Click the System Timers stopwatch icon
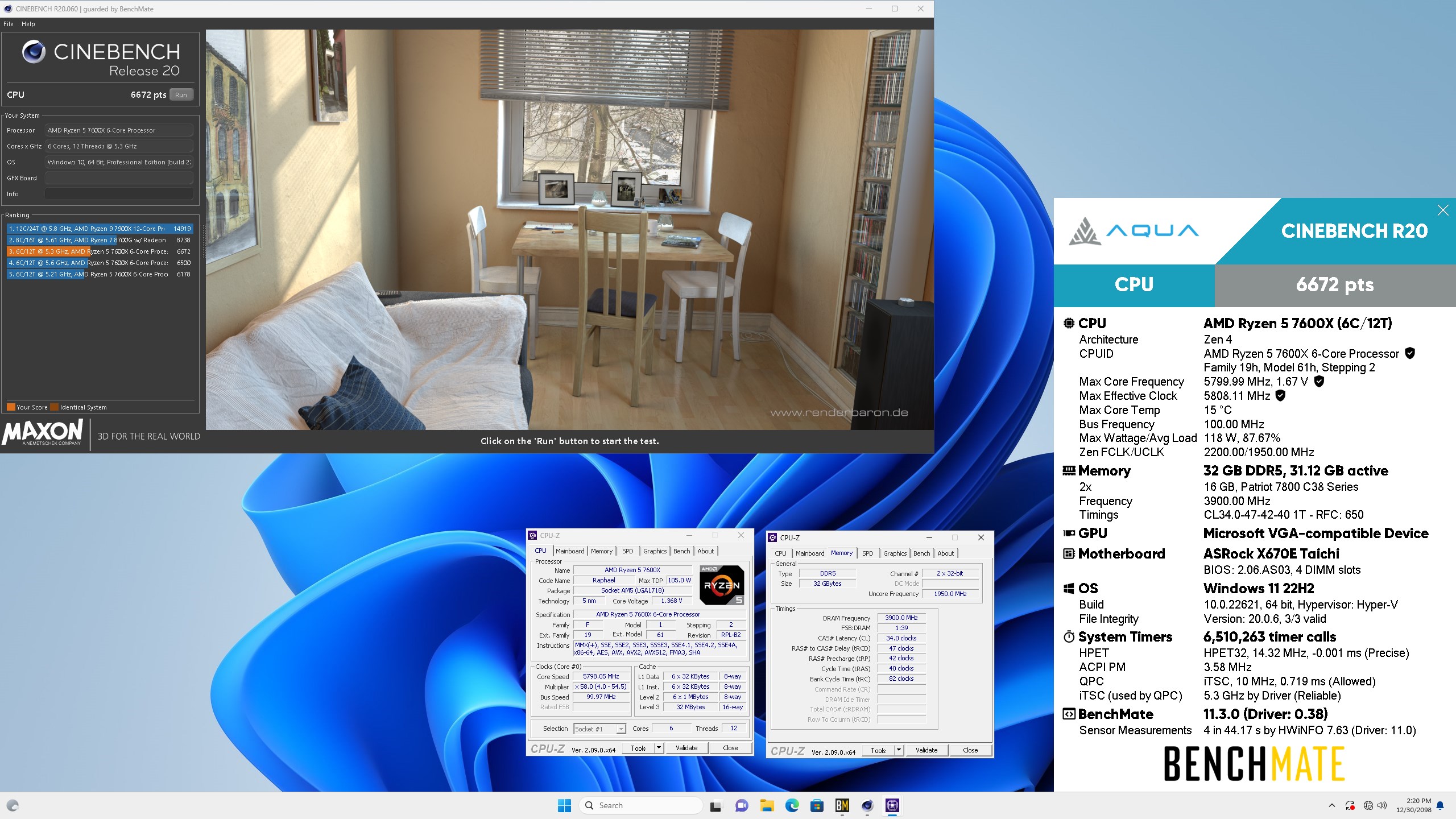This screenshot has height=819, width=1456. pyautogui.click(x=1069, y=636)
